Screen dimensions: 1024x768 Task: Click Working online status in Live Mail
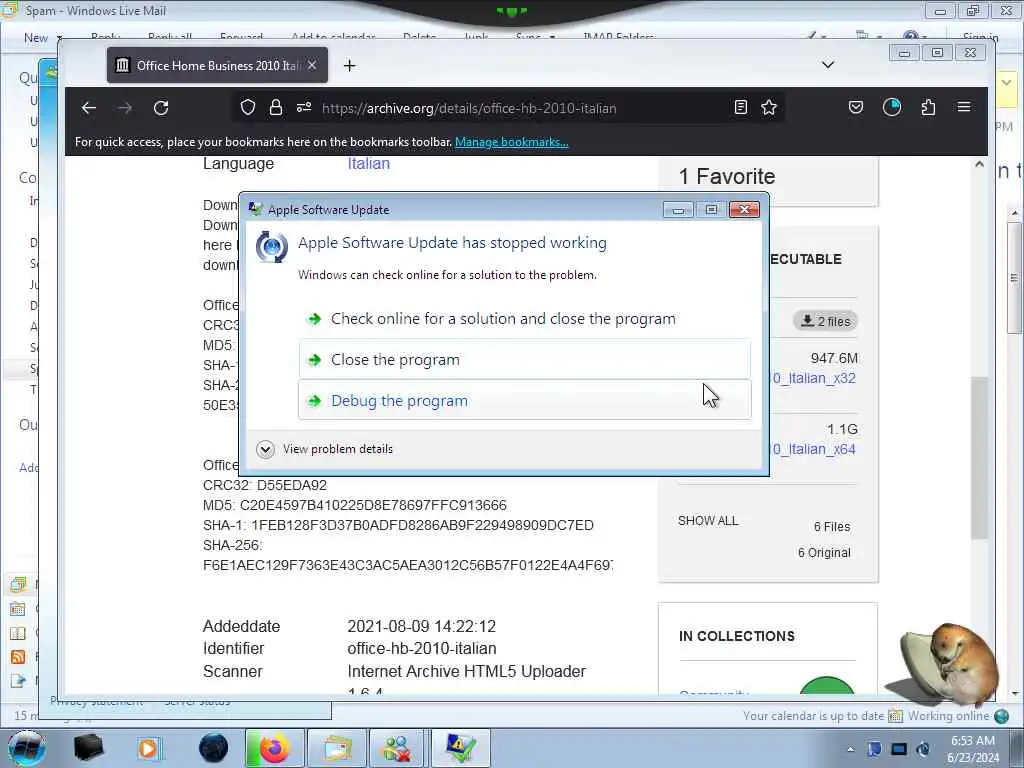948,716
